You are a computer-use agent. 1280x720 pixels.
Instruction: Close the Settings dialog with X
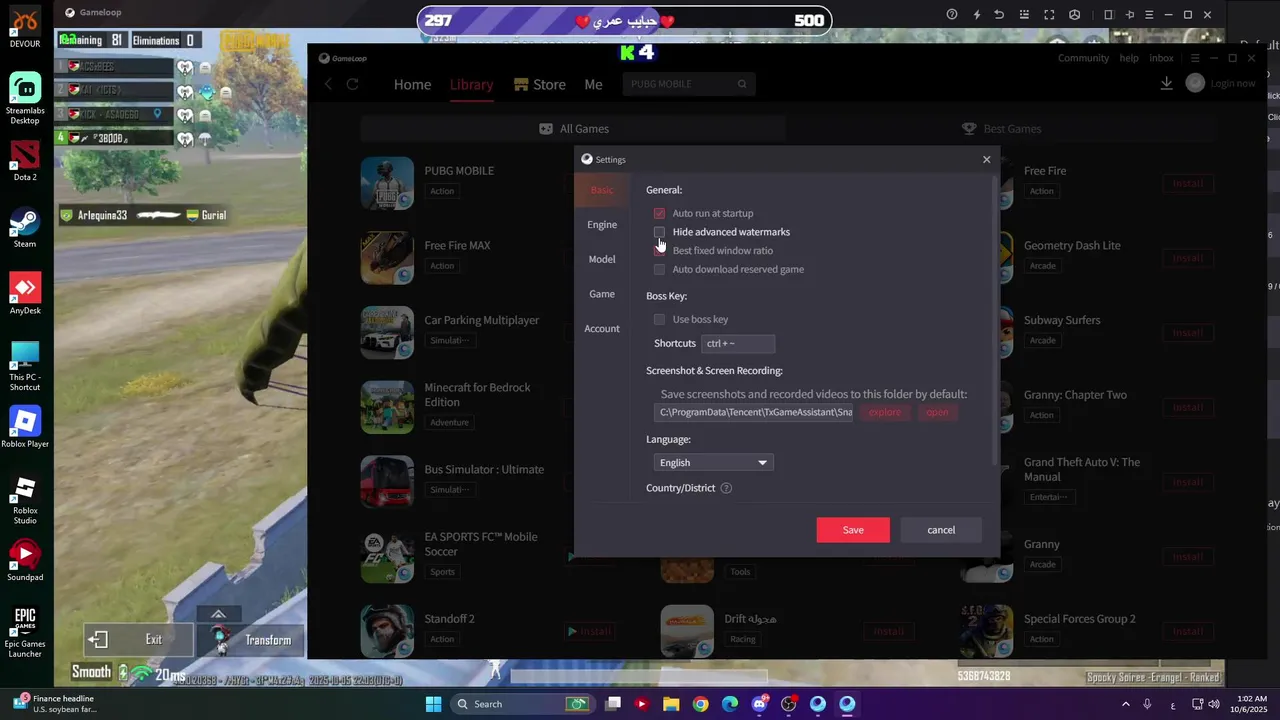click(x=986, y=159)
